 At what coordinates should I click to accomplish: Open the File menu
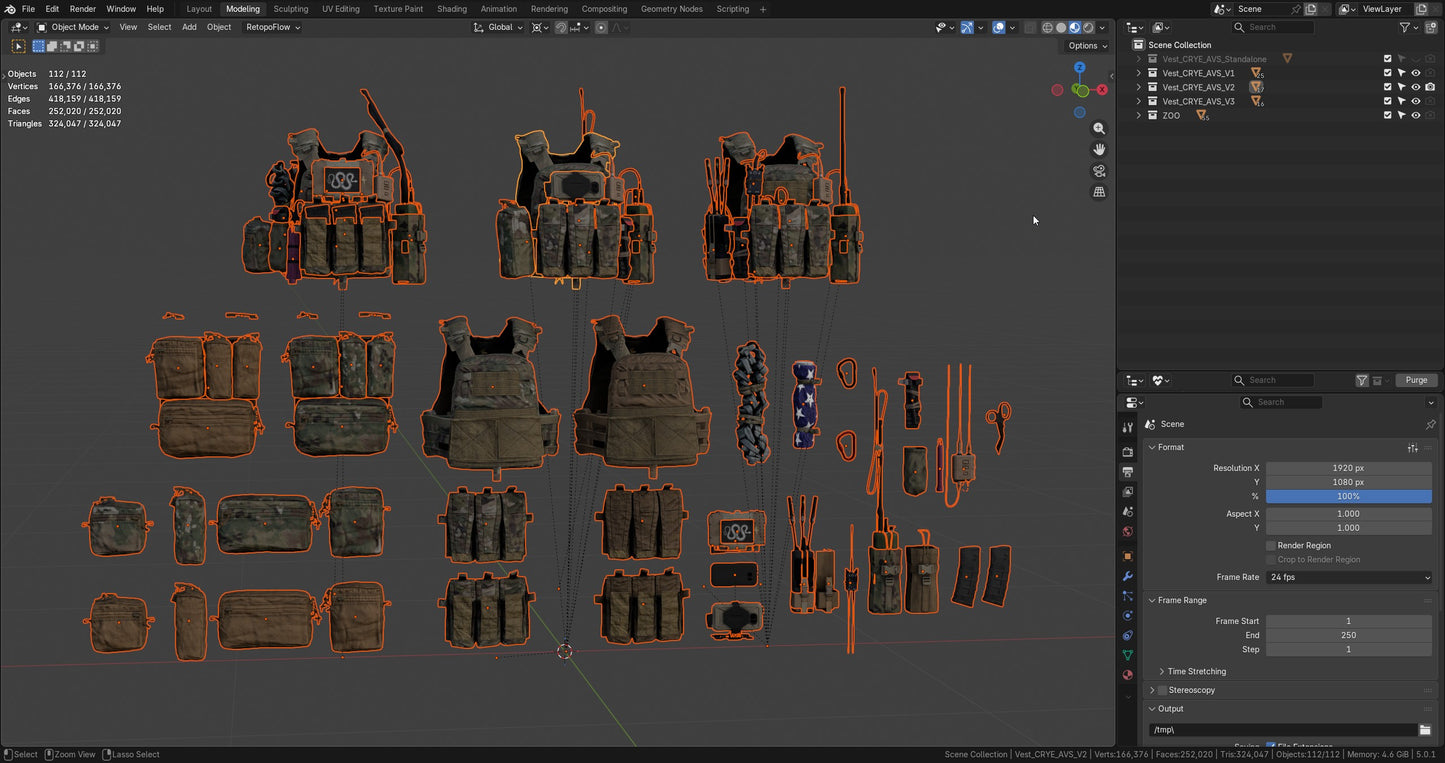pyautogui.click(x=28, y=9)
